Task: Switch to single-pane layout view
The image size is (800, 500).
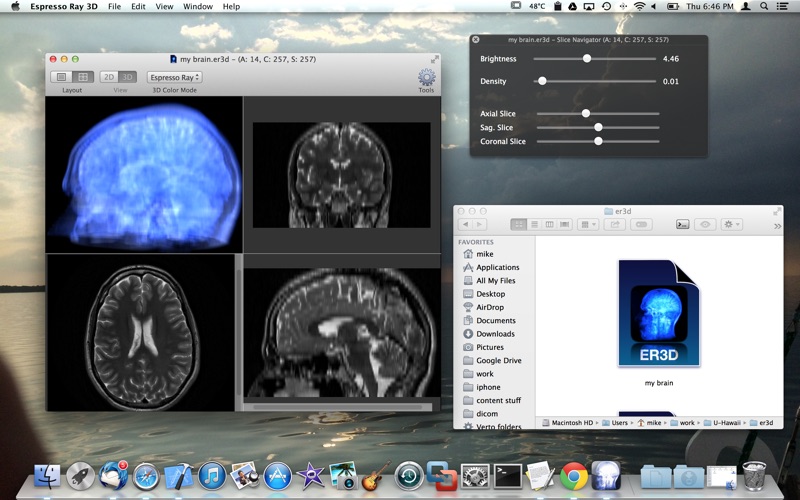Action: point(62,77)
